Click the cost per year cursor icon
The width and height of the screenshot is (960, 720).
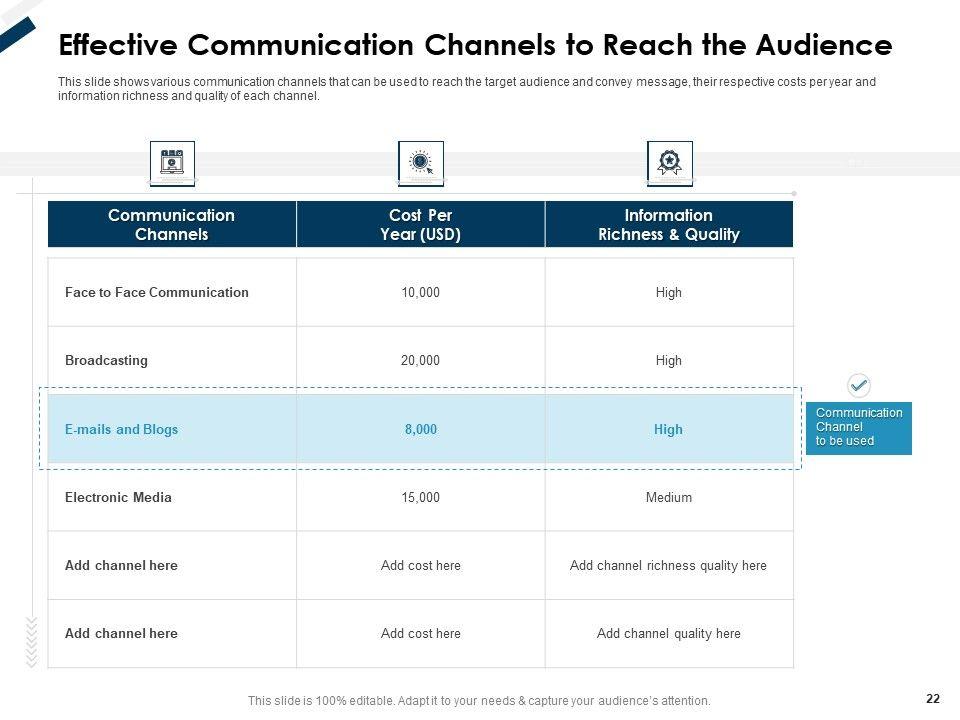[x=421, y=162]
